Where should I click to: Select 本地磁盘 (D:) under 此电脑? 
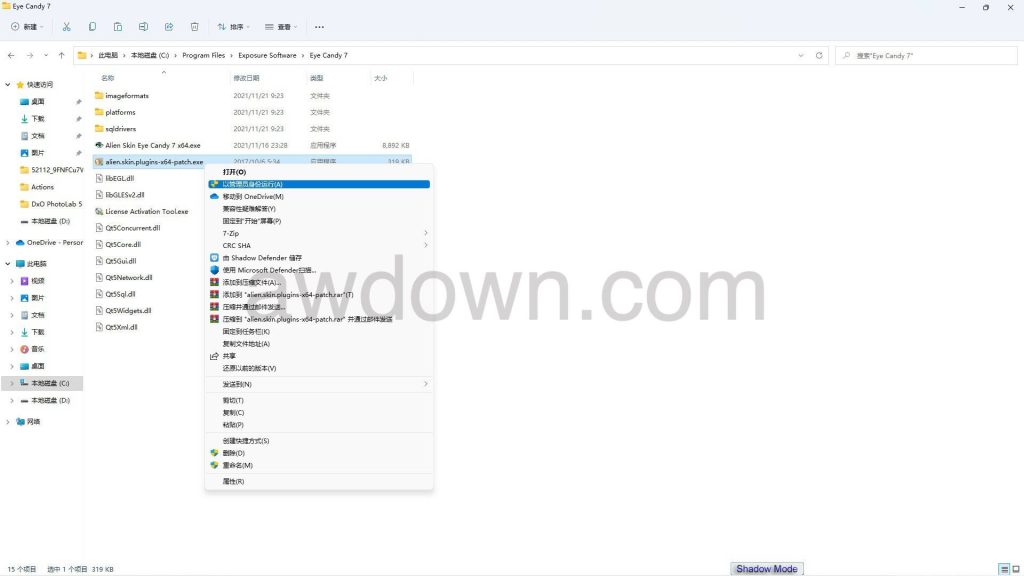pos(50,400)
